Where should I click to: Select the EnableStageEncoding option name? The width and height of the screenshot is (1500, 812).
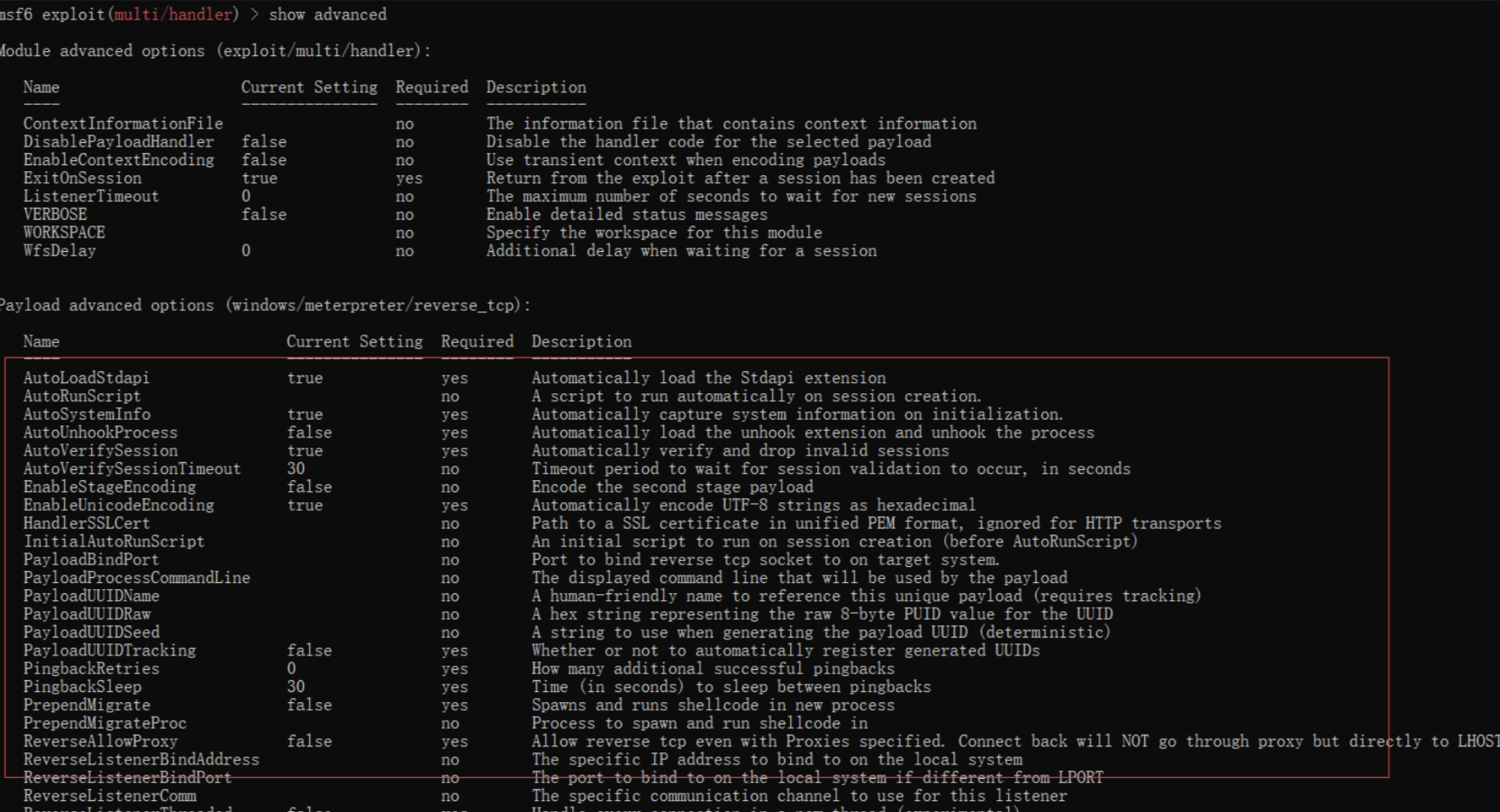109,487
